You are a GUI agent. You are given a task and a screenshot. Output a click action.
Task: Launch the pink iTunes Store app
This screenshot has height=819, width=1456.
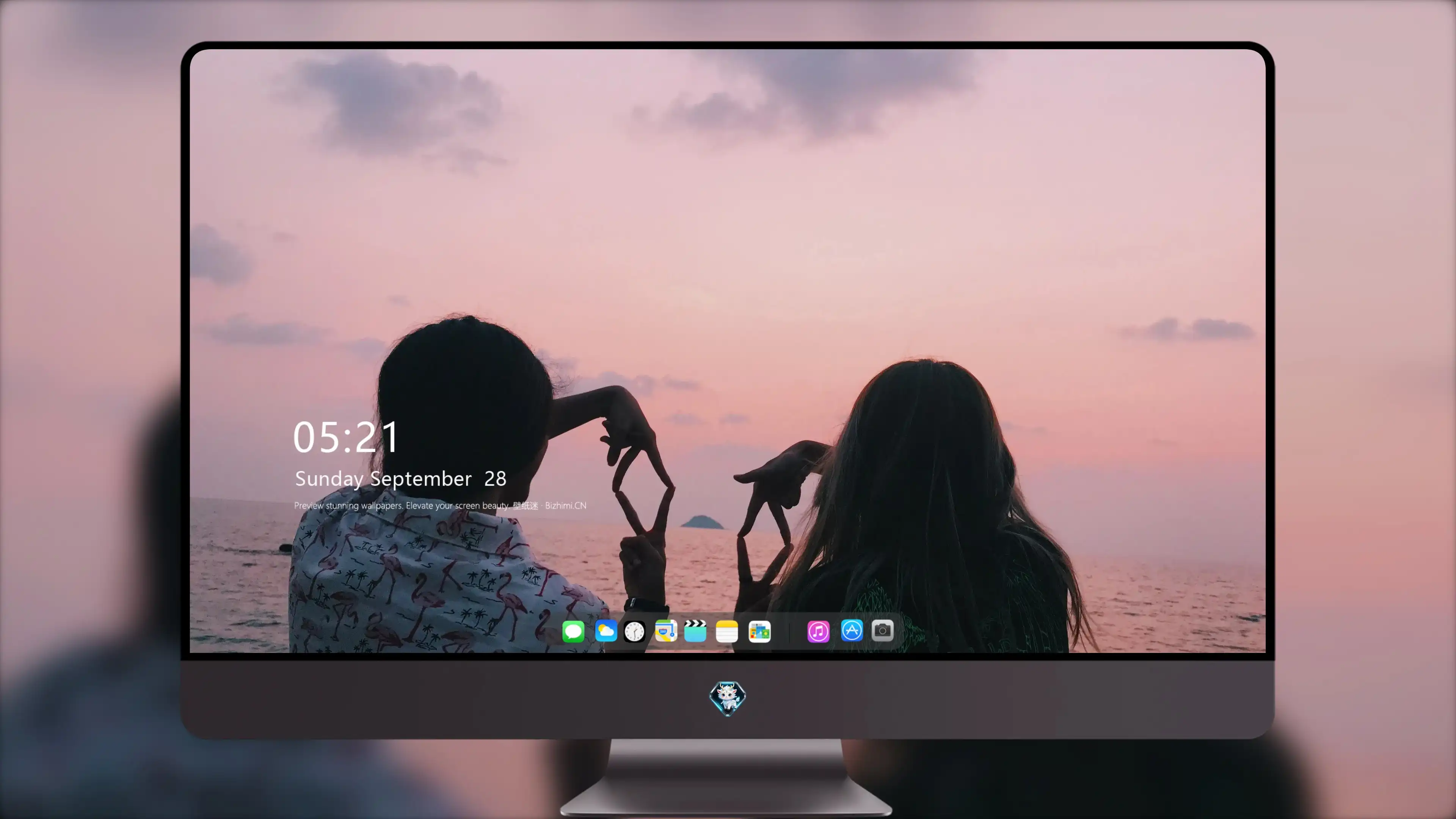(819, 631)
